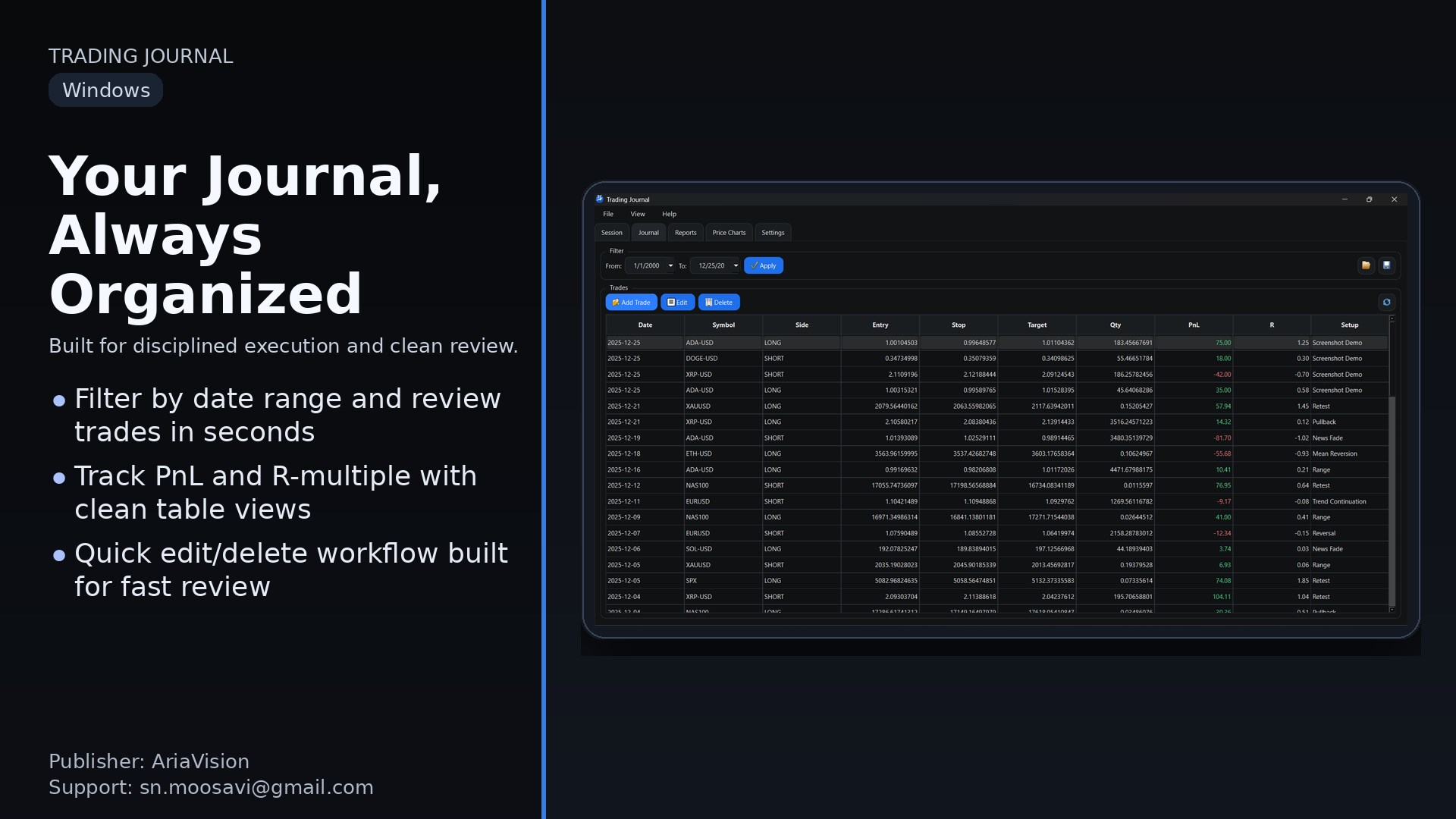Switch to the Price Charts tab
The image size is (1456, 819).
[729, 233]
